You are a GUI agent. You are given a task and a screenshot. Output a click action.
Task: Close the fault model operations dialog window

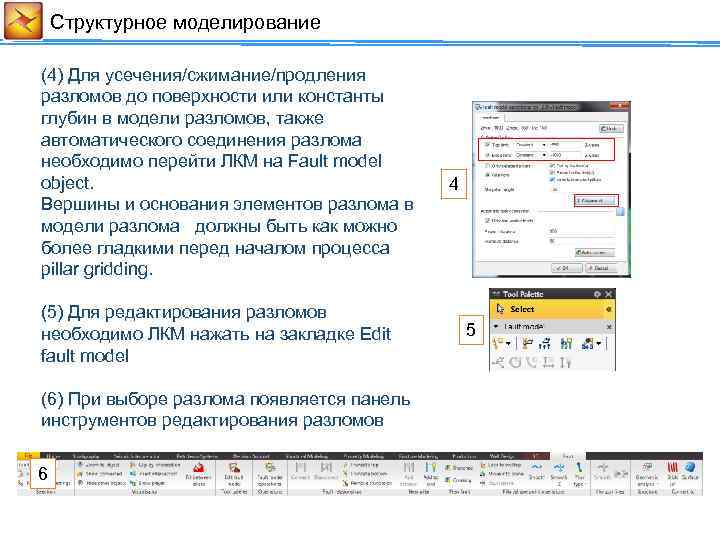coord(619,105)
